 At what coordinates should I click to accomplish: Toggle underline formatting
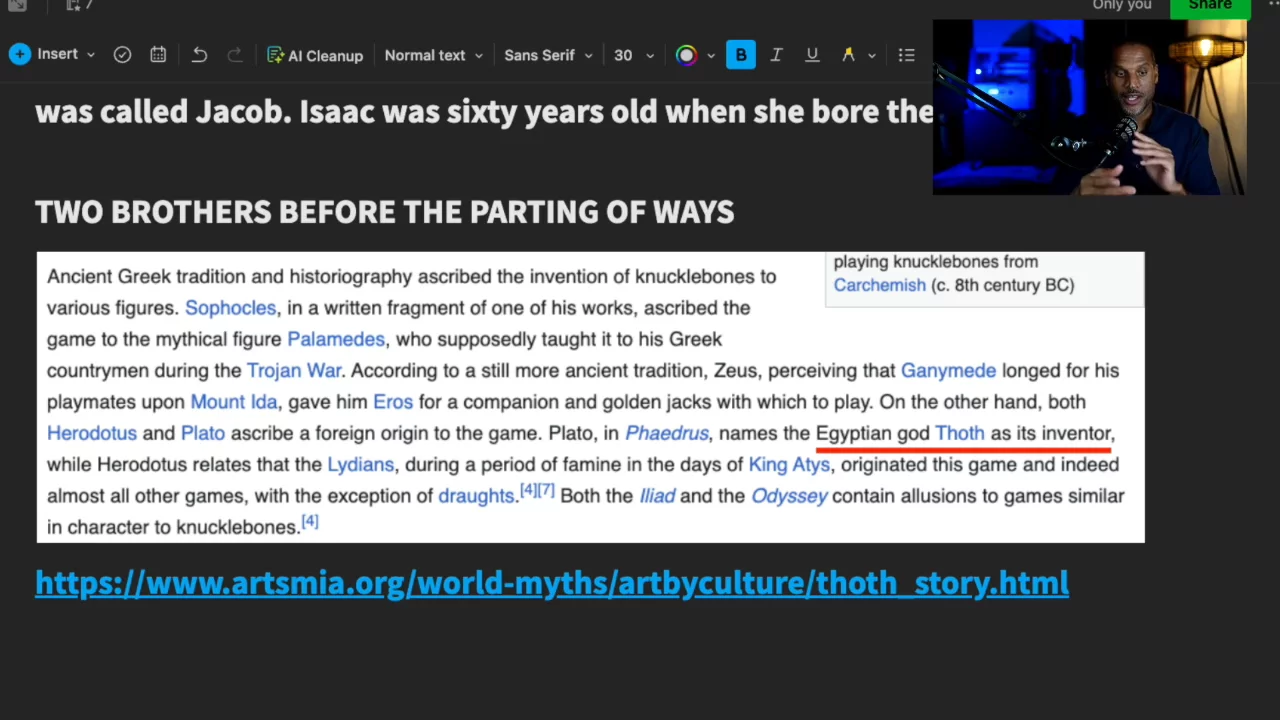point(812,55)
